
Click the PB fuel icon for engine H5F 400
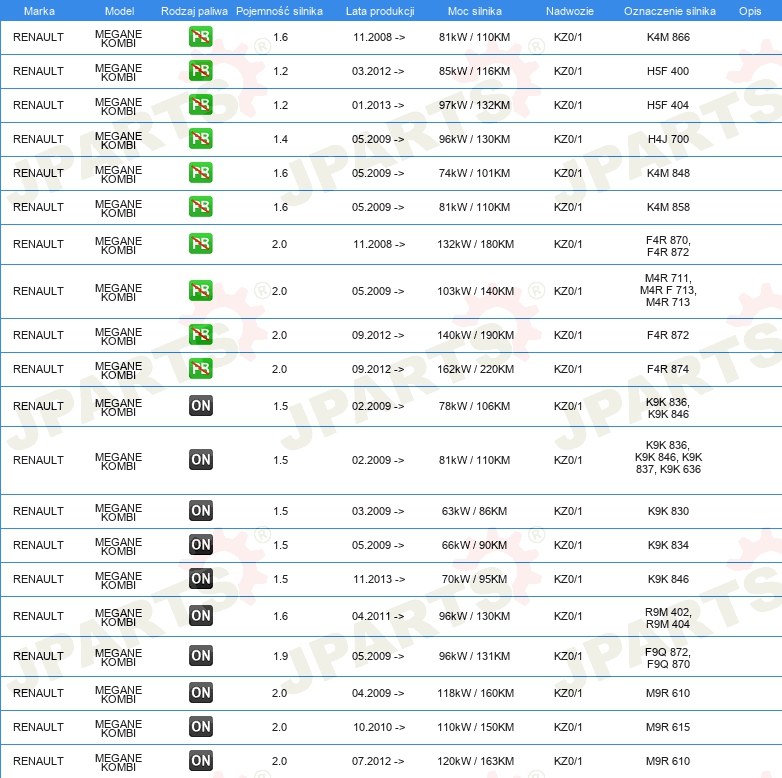point(200,71)
